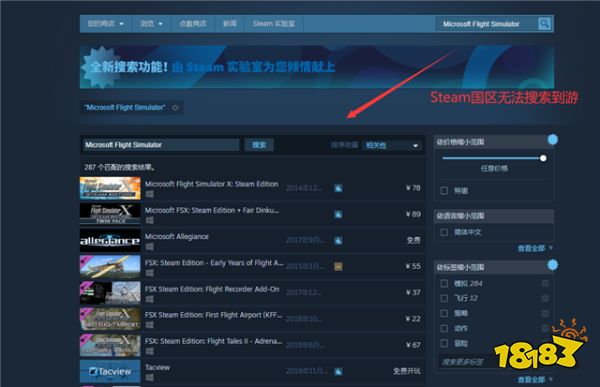Select the 策略 tag checkbox
Screen dimensions: 600x387
444,313
